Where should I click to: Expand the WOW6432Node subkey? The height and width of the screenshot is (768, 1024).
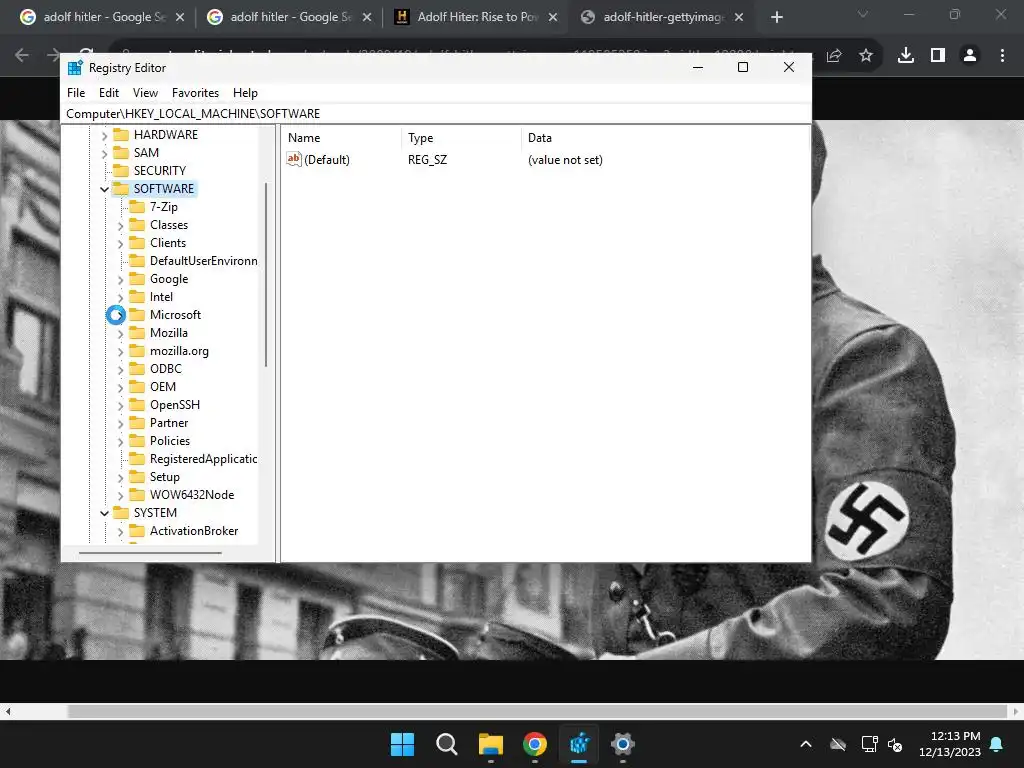click(120, 496)
